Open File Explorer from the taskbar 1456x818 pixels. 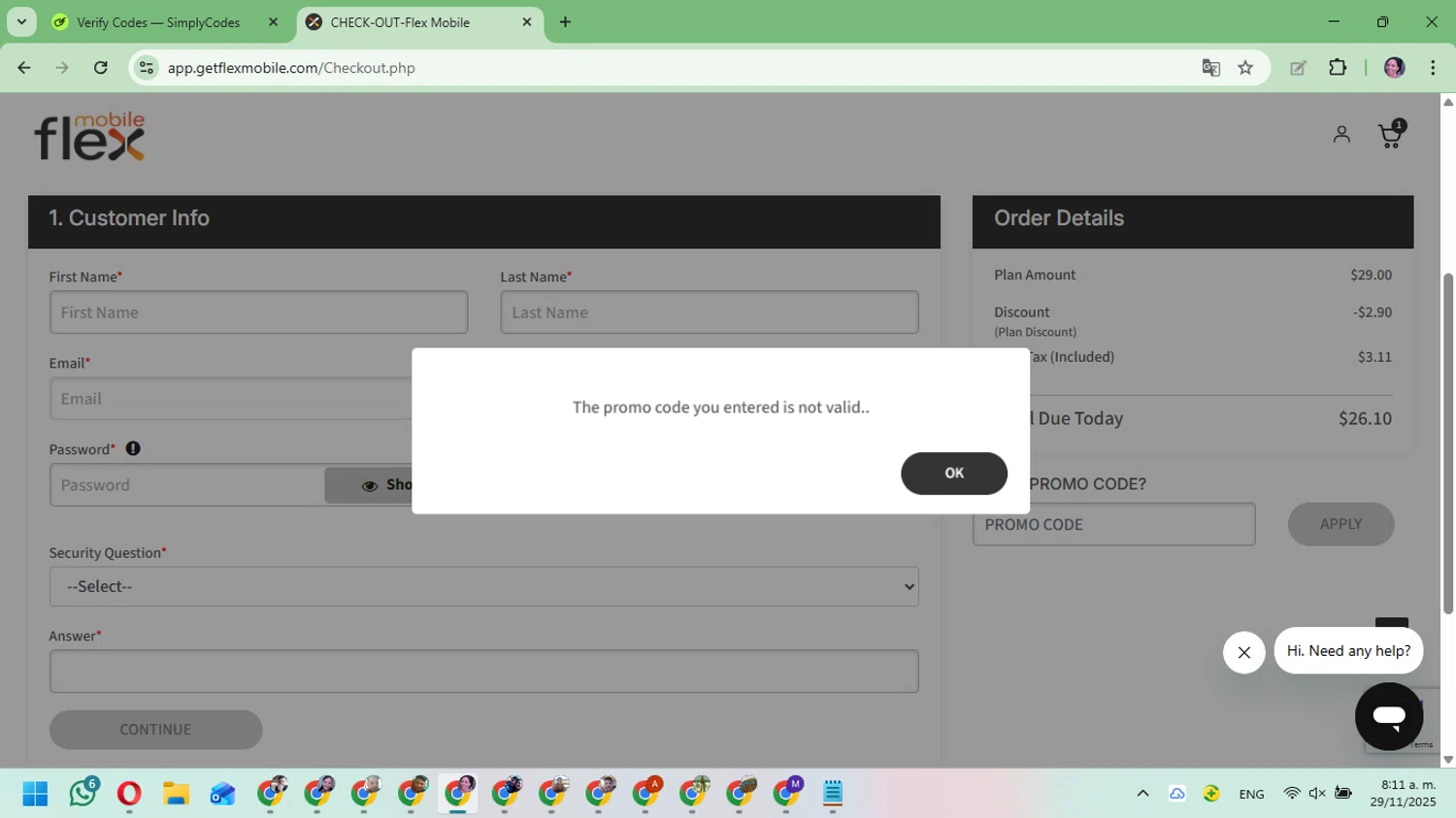176,794
